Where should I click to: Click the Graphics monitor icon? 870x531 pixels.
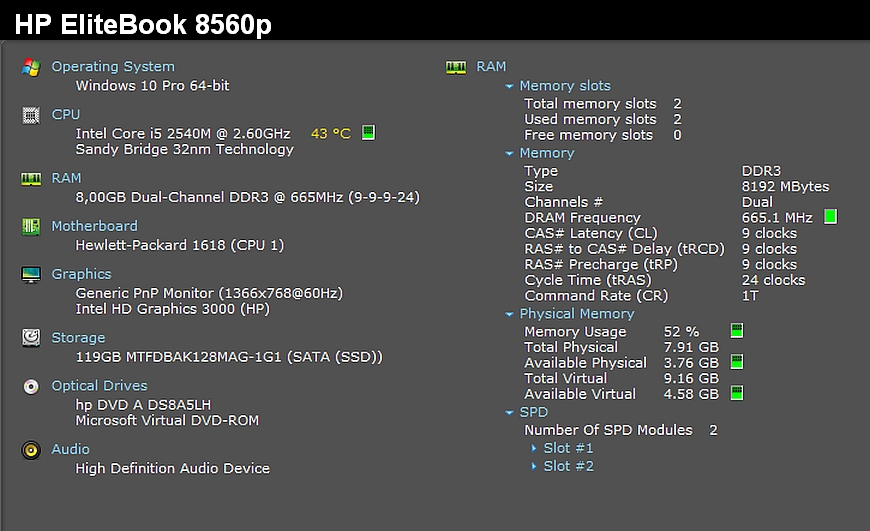(31, 274)
